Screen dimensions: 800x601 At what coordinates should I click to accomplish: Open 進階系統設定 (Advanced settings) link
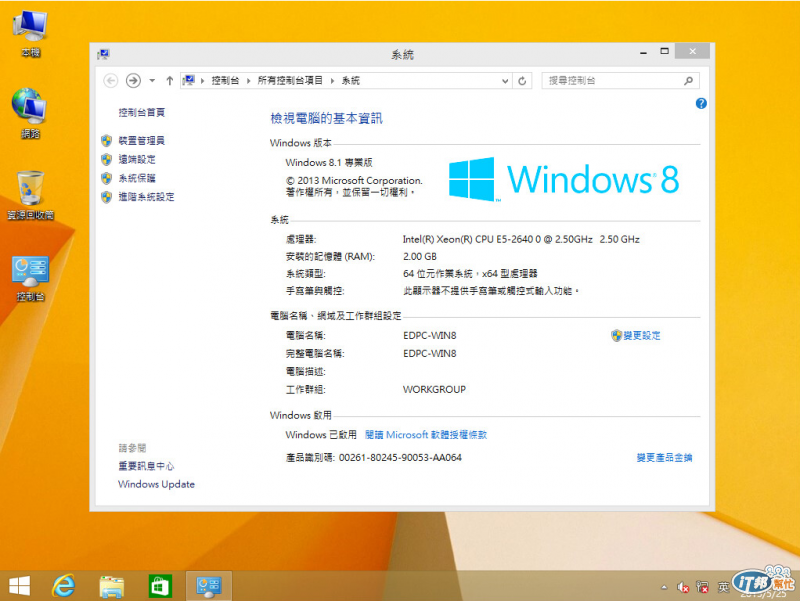146,196
